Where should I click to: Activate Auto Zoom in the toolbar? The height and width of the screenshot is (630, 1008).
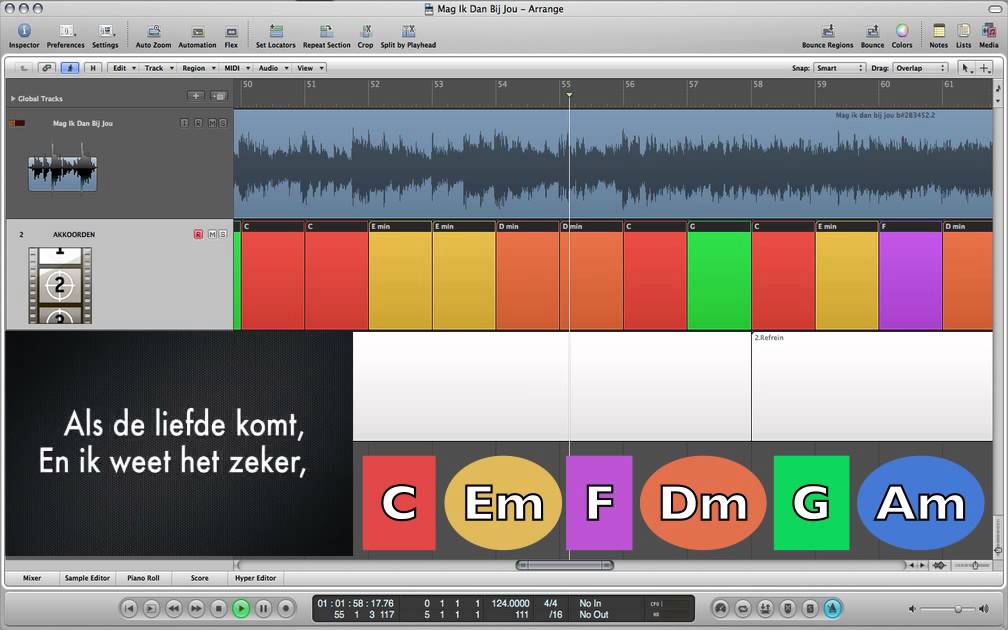(x=153, y=35)
